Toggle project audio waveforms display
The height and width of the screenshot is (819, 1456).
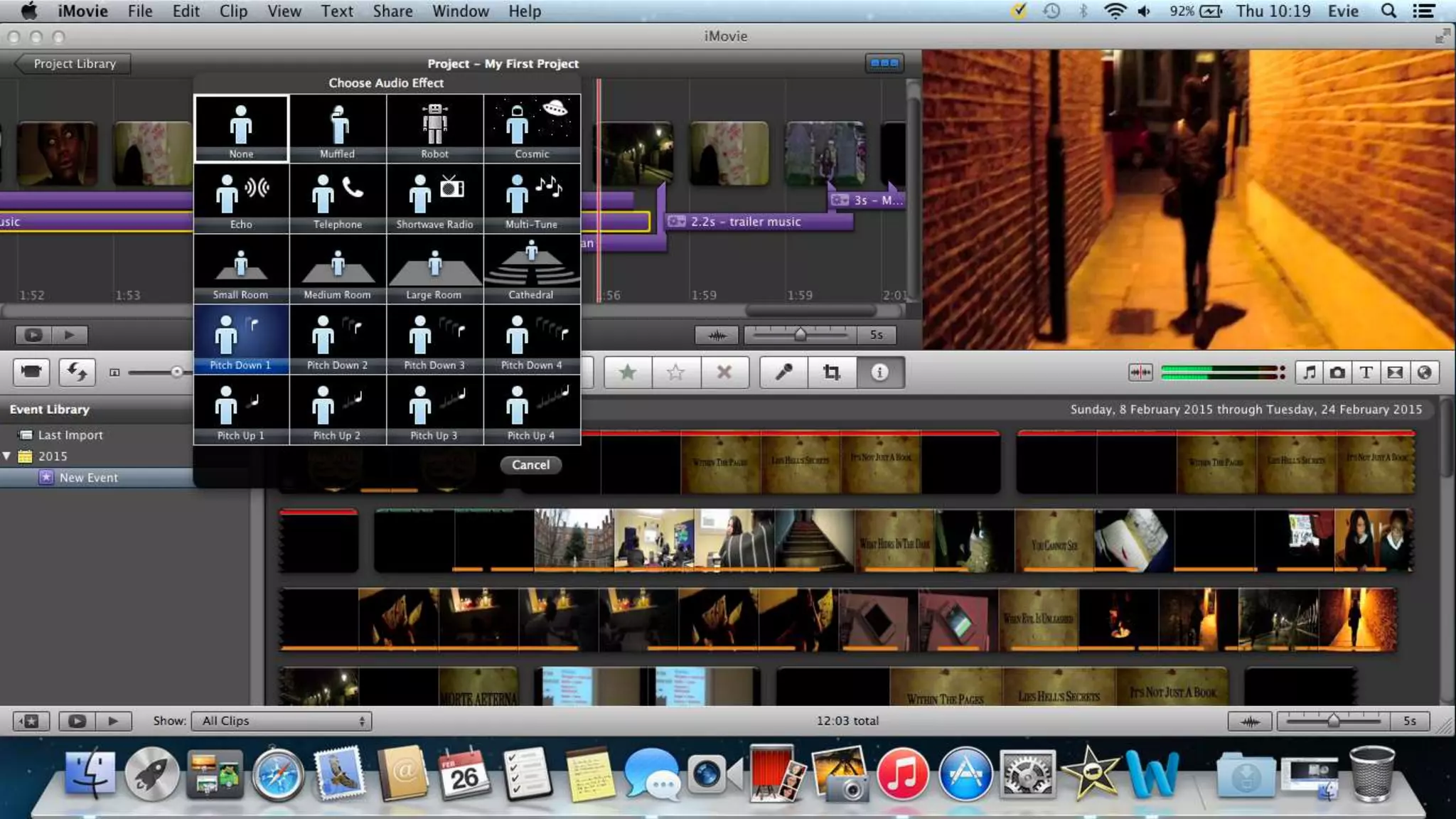(717, 335)
